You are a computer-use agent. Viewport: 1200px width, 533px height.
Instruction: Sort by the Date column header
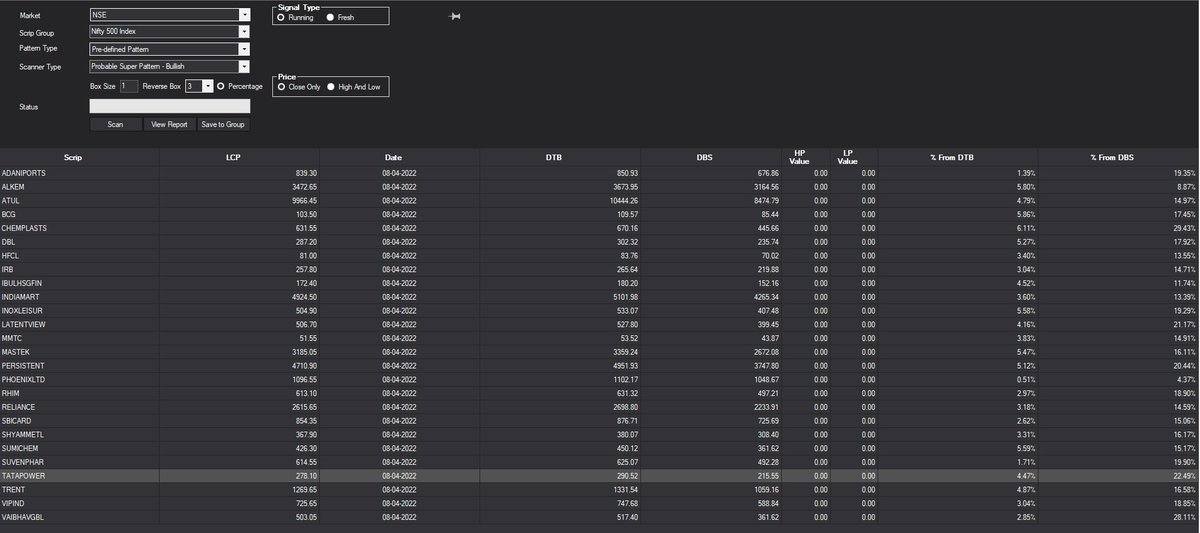coord(399,157)
